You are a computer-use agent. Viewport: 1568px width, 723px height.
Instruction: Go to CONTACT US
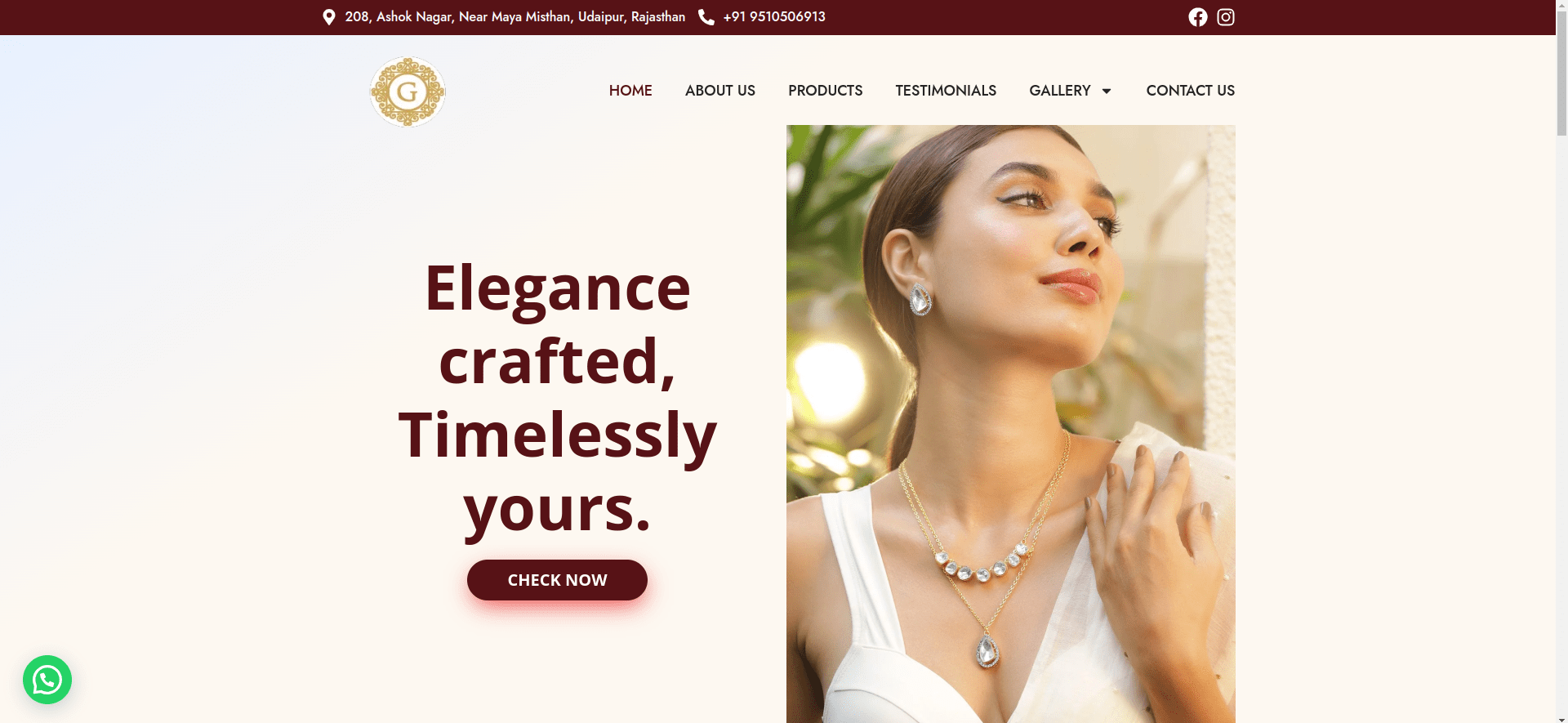[x=1190, y=91]
